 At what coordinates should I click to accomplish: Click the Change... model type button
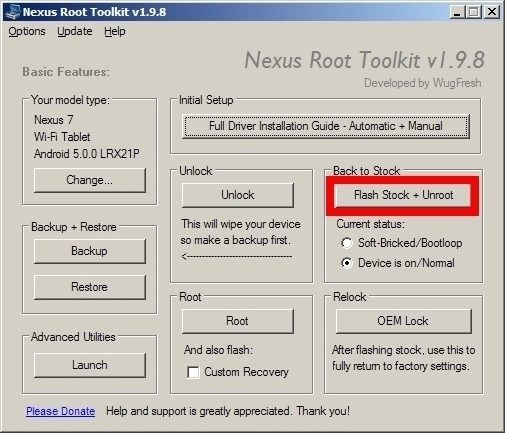pyautogui.click(x=90, y=180)
